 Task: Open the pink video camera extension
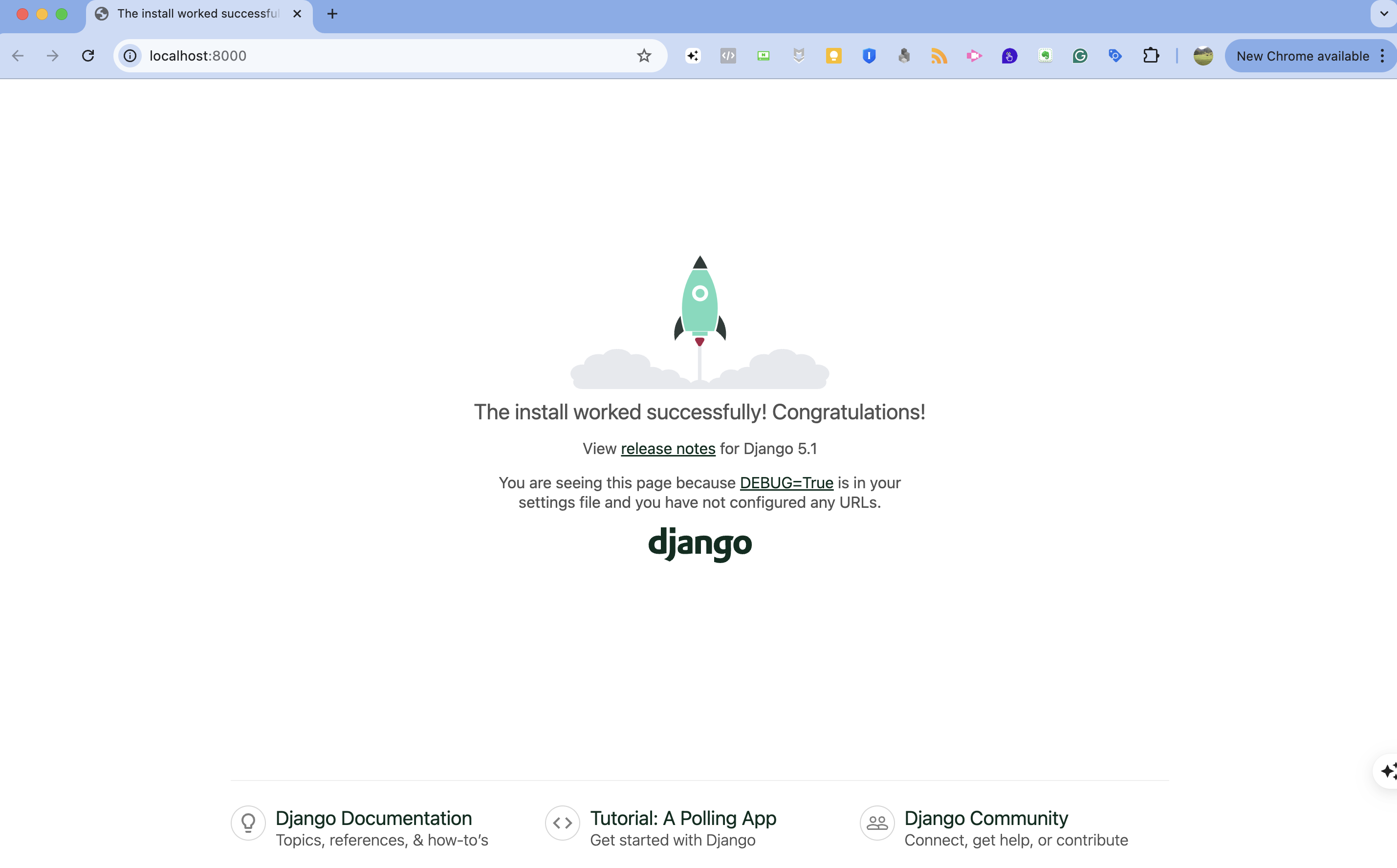click(x=974, y=56)
